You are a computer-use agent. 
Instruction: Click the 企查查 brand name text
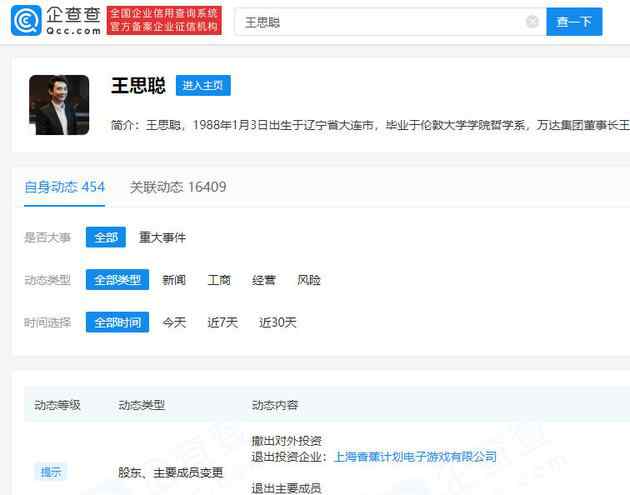click(73, 15)
